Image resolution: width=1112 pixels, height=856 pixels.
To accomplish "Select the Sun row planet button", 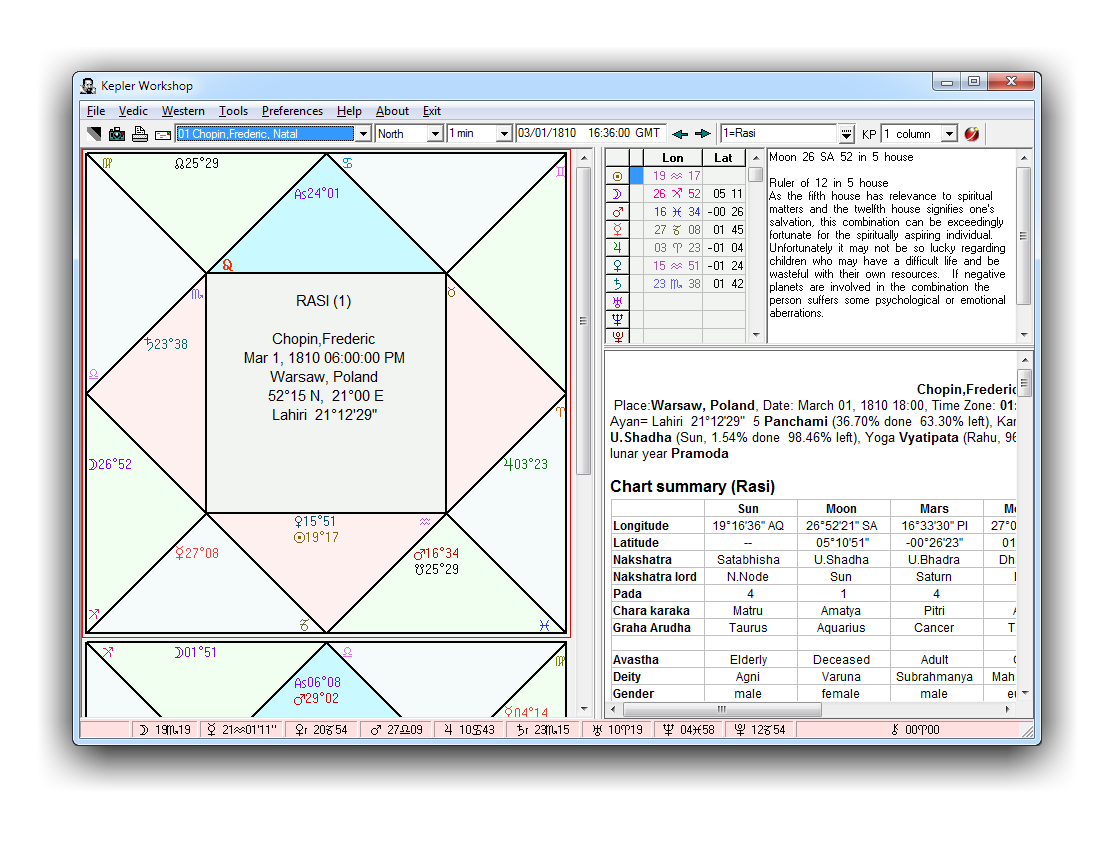I will [x=618, y=175].
